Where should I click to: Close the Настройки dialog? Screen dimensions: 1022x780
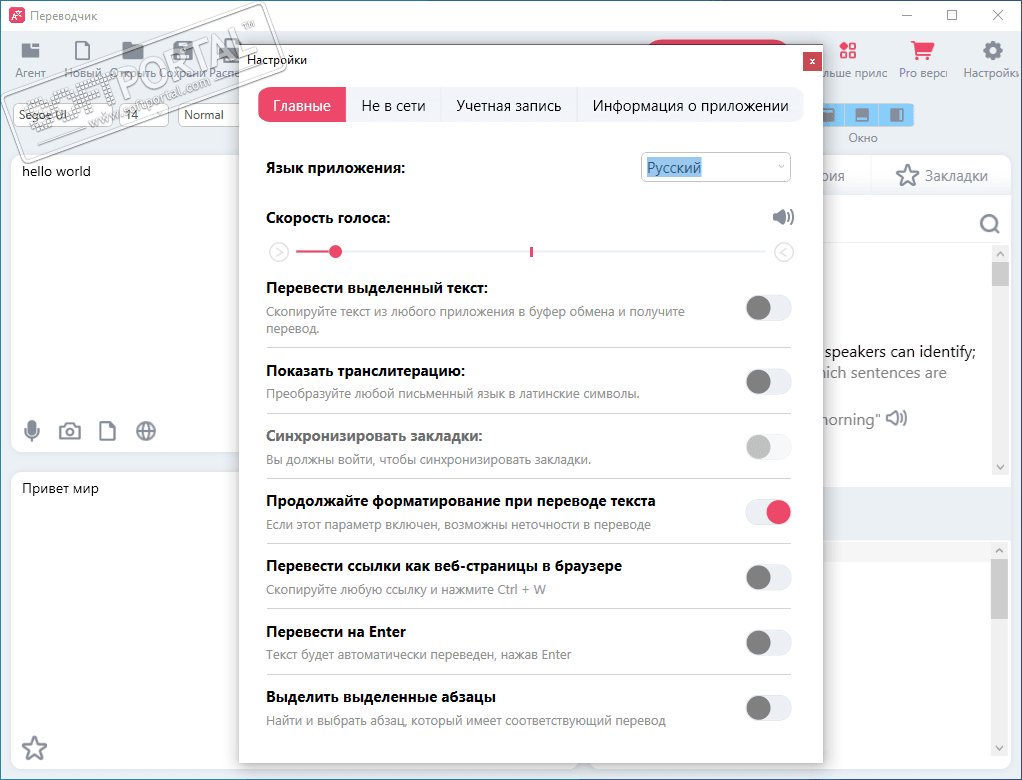(x=812, y=61)
